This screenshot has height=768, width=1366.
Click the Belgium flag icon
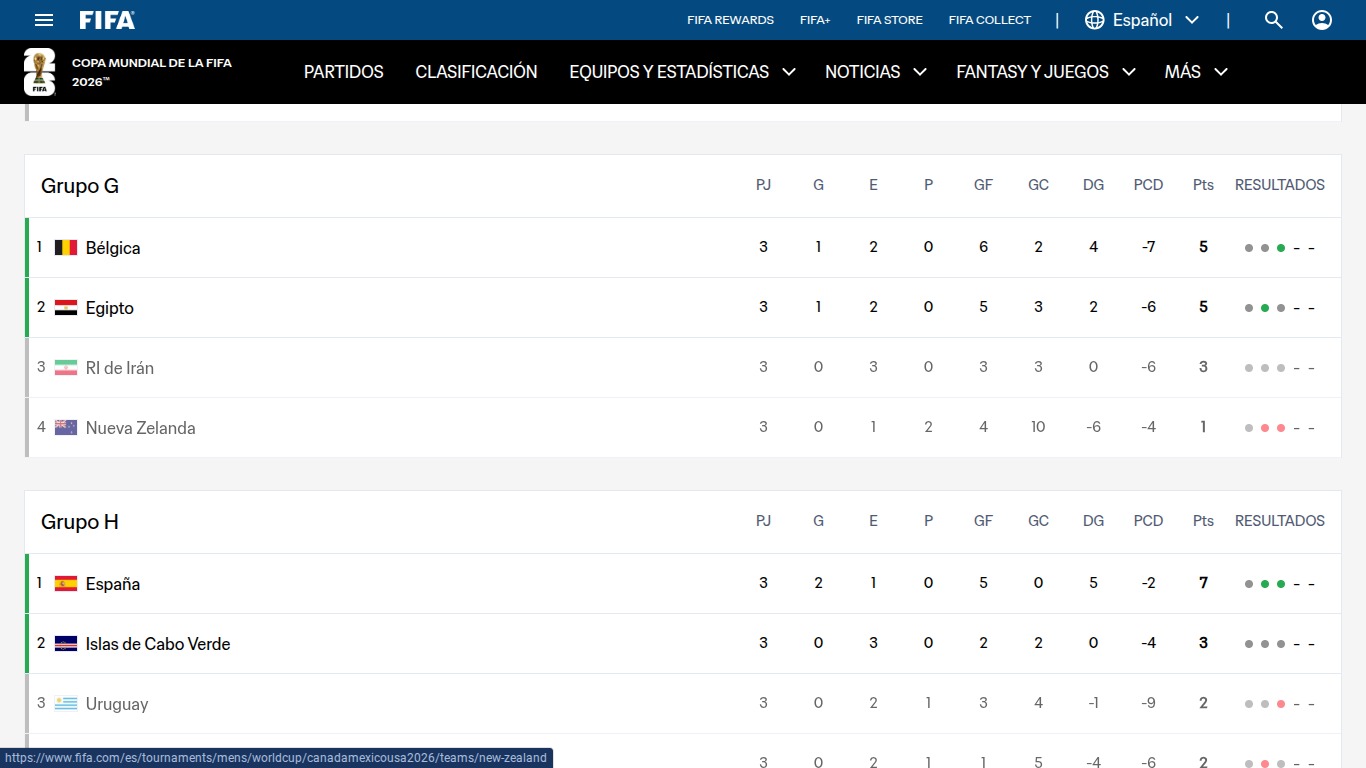pos(66,247)
